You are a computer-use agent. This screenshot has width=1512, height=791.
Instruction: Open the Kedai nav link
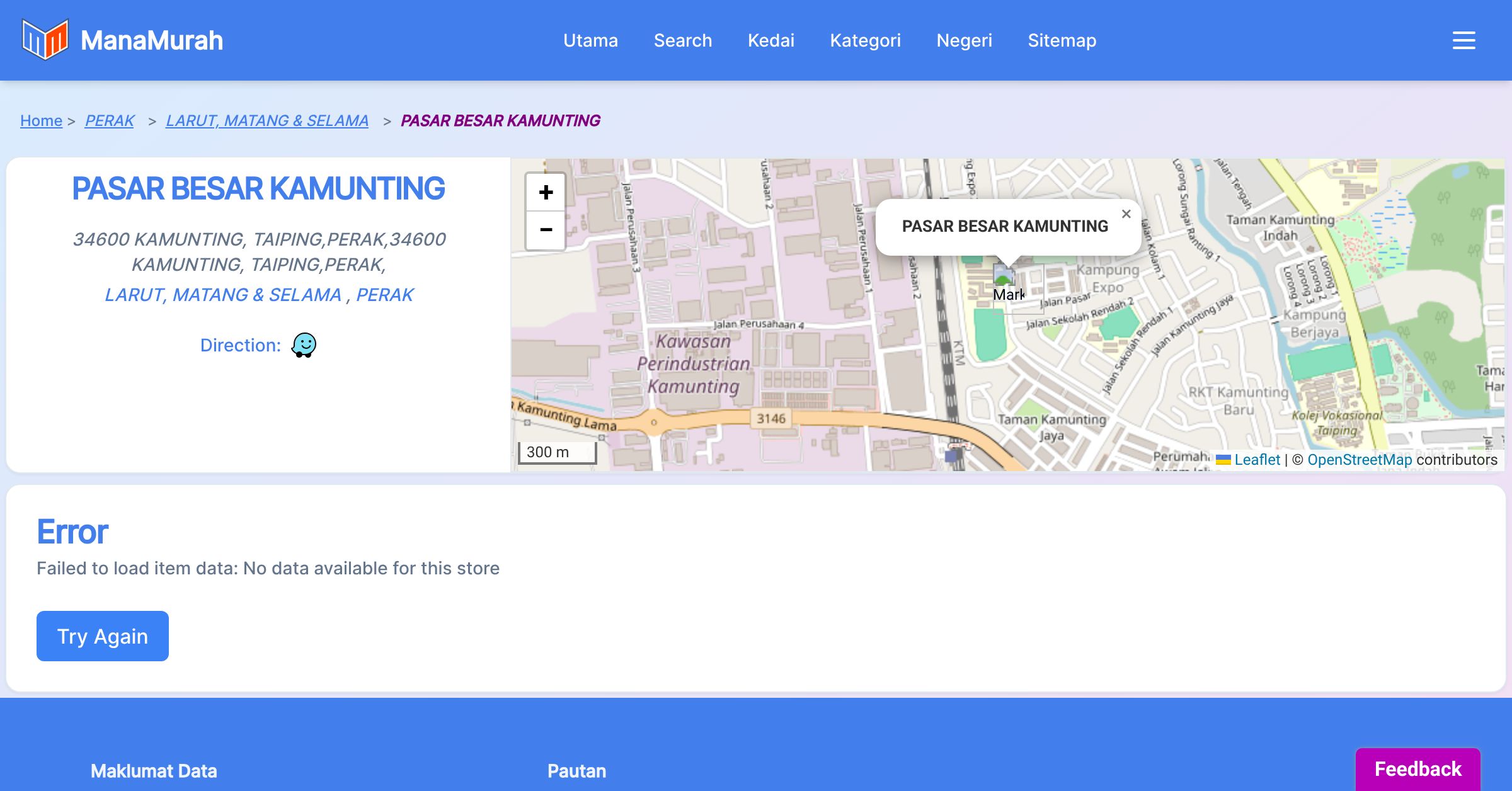771,40
